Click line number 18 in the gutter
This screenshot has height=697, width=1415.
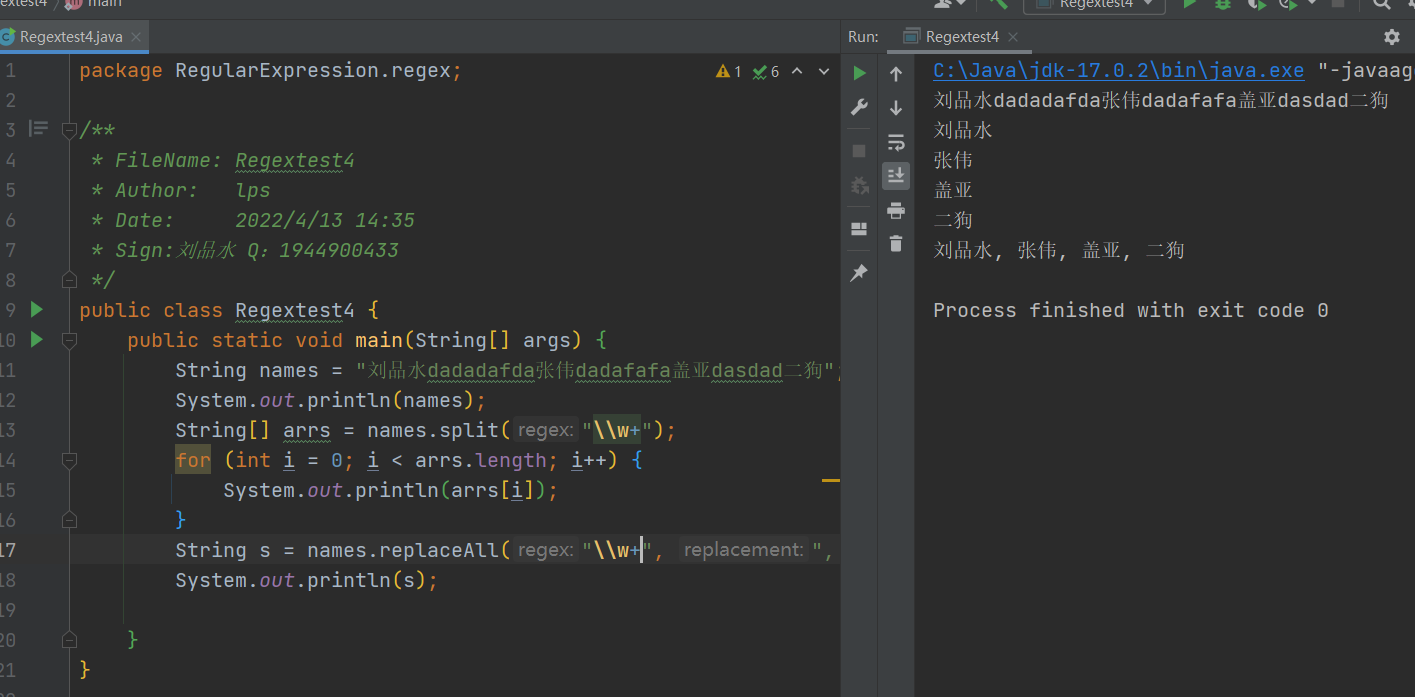(x=7, y=581)
